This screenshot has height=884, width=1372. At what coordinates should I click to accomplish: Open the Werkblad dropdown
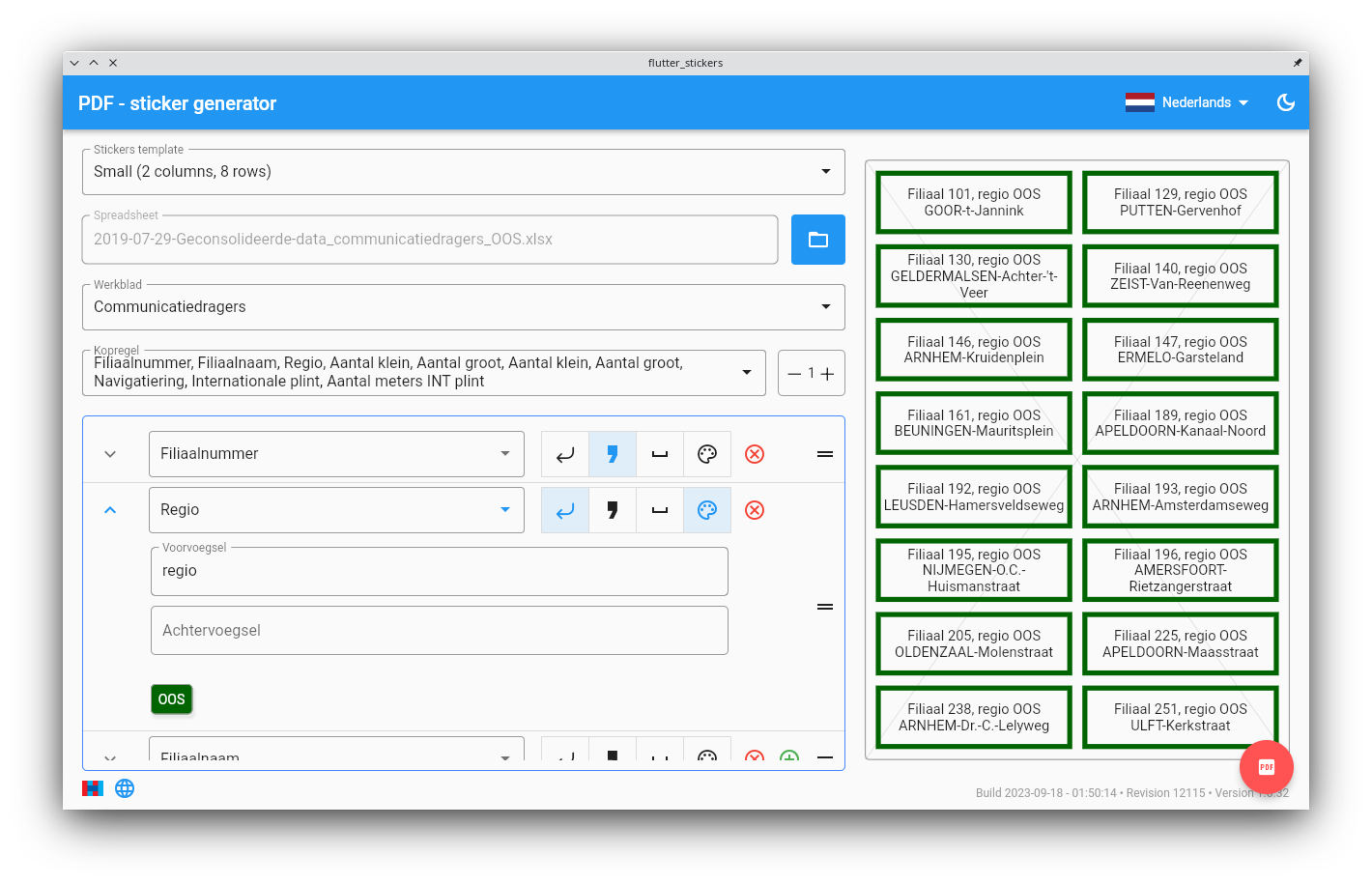tap(463, 307)
